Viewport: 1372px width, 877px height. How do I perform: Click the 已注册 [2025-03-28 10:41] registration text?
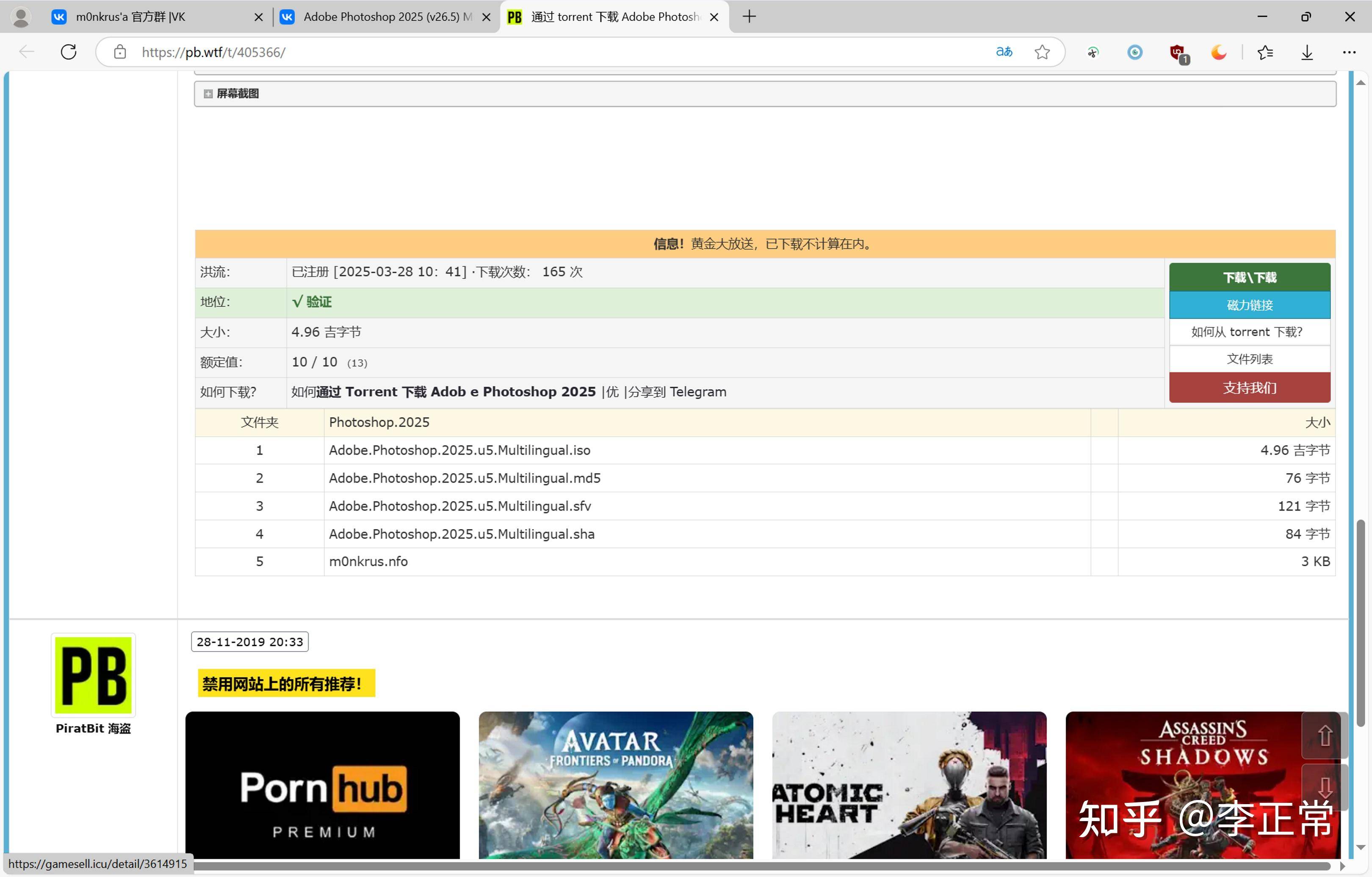(x=379, y=272)
